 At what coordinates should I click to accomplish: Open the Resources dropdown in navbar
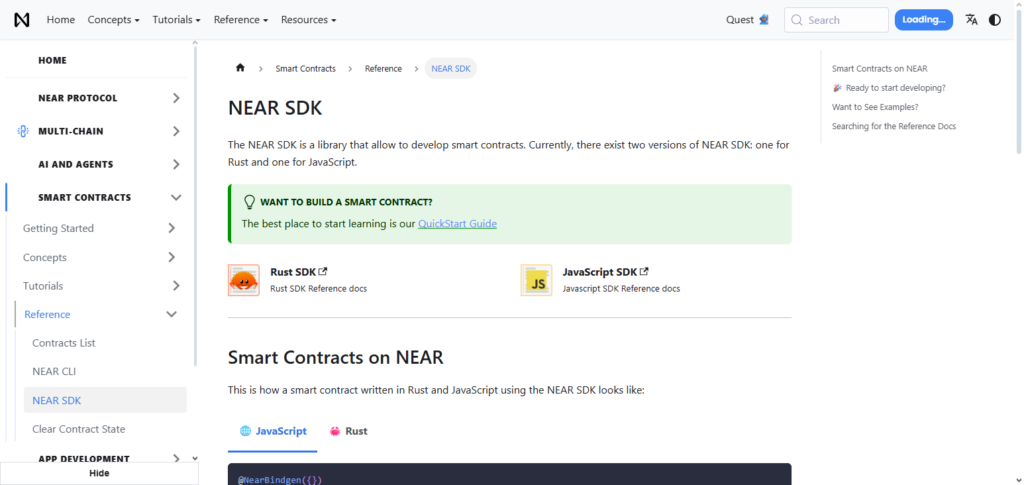(x=309, y=20)
